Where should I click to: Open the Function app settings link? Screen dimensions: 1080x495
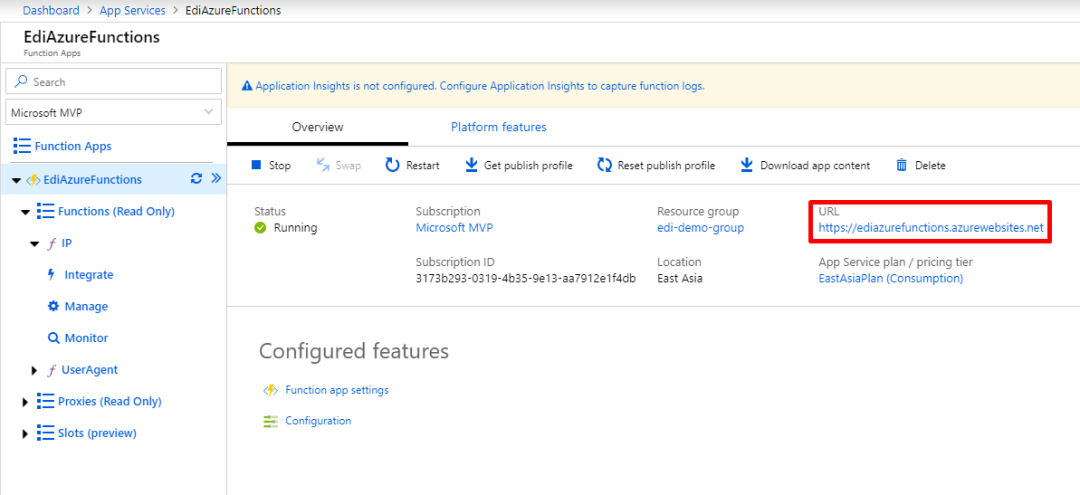337,390
